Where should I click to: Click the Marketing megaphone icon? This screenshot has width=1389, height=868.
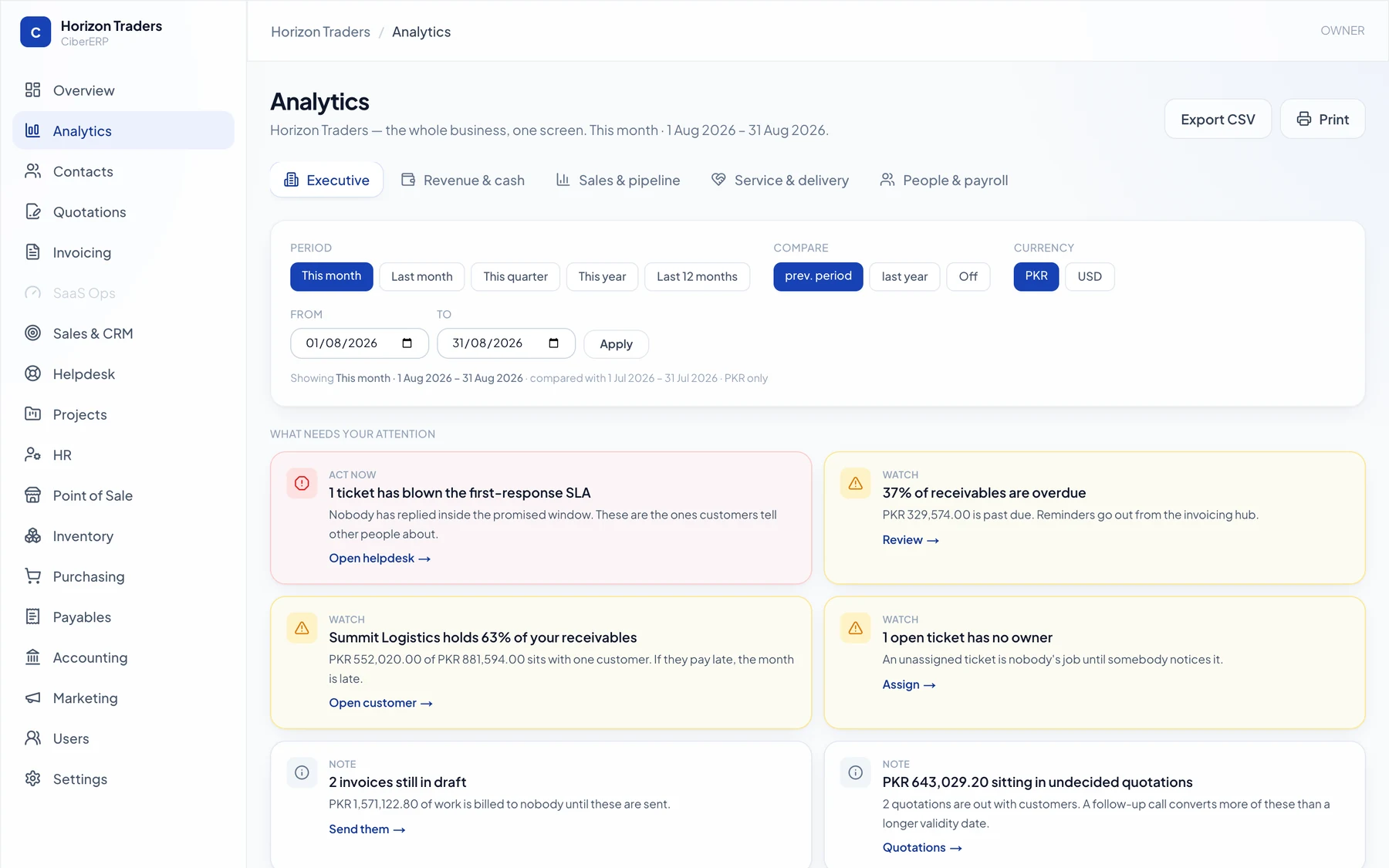coord(32,697)
